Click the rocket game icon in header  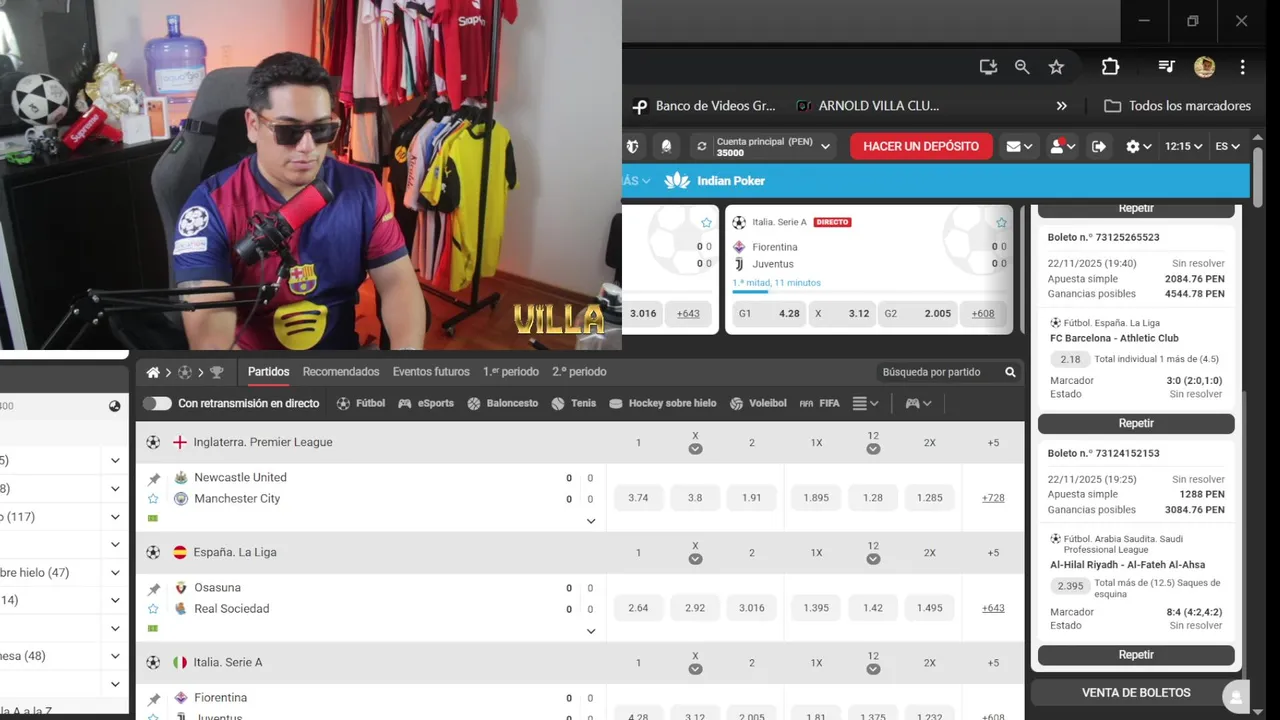(x=667, y=146)
